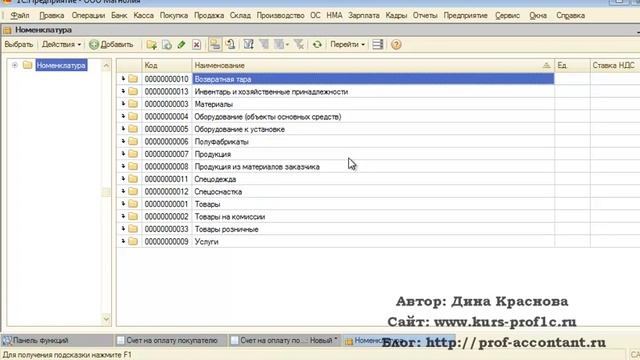The width and height of the screenshot is (640, 360).
Task: Click code 0000000033 cell
Action: (167, 229)
